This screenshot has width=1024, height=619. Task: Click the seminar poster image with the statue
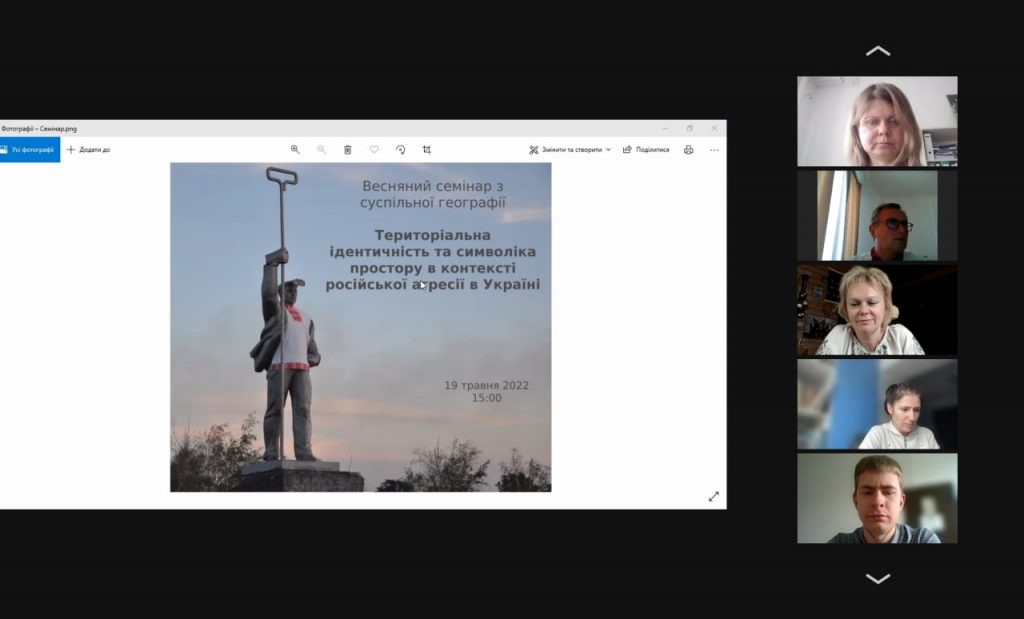pyautogui.click(x=360, y=327)
